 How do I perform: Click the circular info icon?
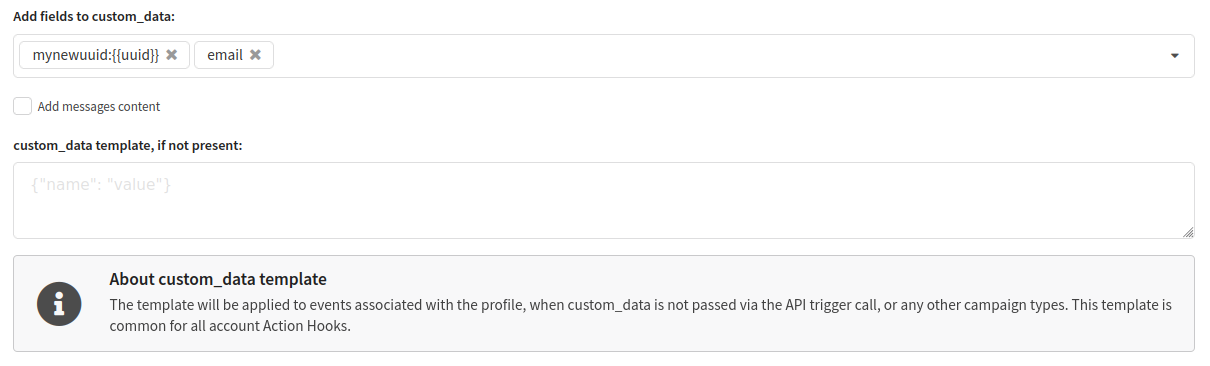click(x=59, y=303)
